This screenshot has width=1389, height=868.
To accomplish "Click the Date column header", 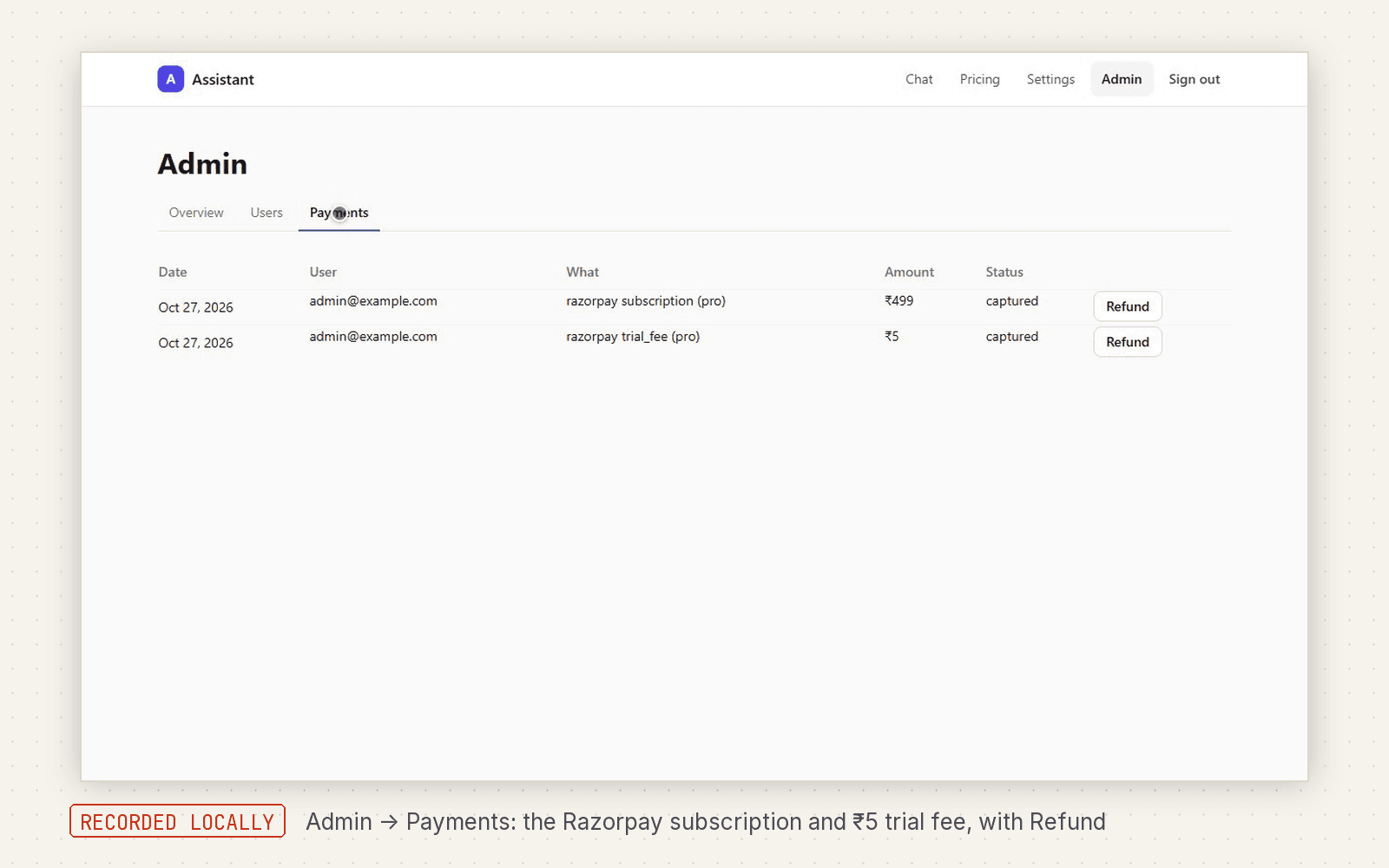I will tap(173, 272).
